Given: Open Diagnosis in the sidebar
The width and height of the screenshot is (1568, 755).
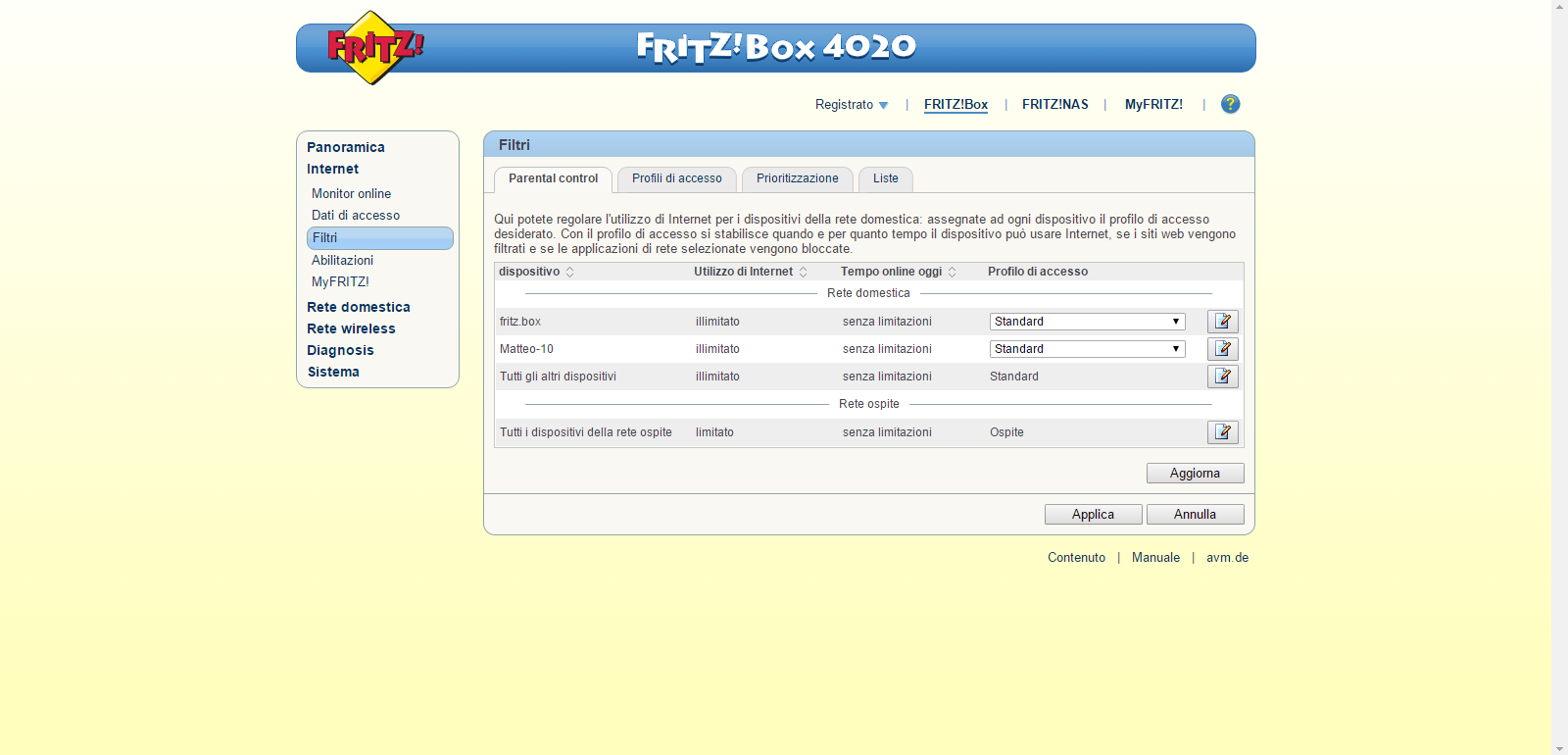Looking at the screenshot, I should coord(340,350).
